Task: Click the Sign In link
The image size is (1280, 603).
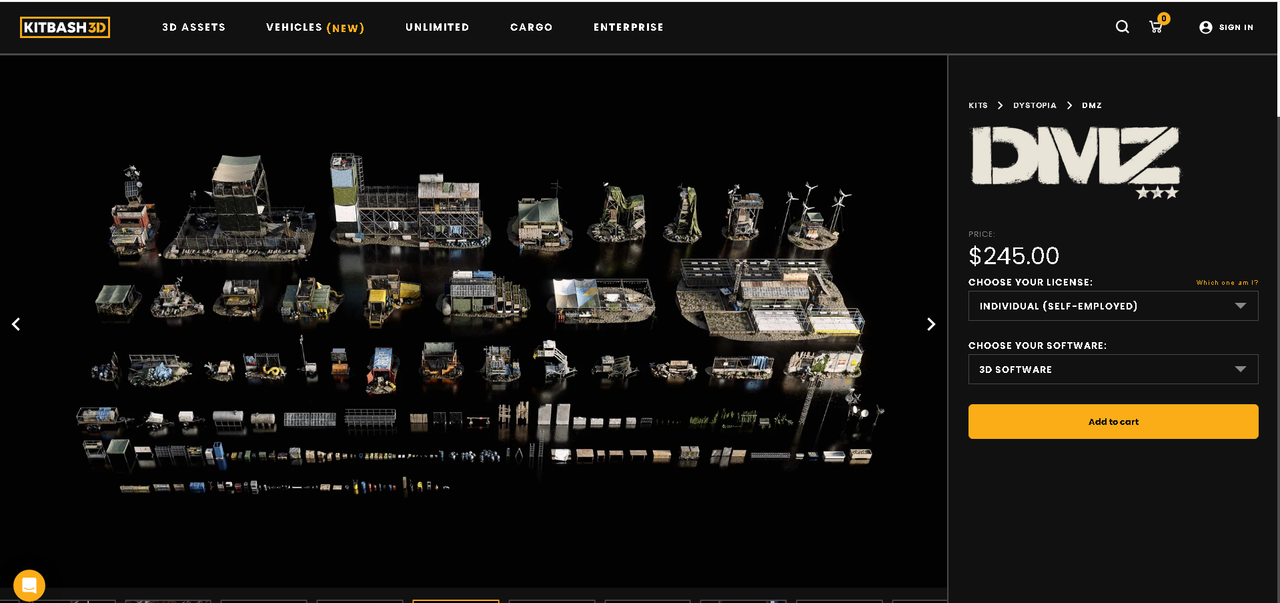Action: tap(1236, 27)
